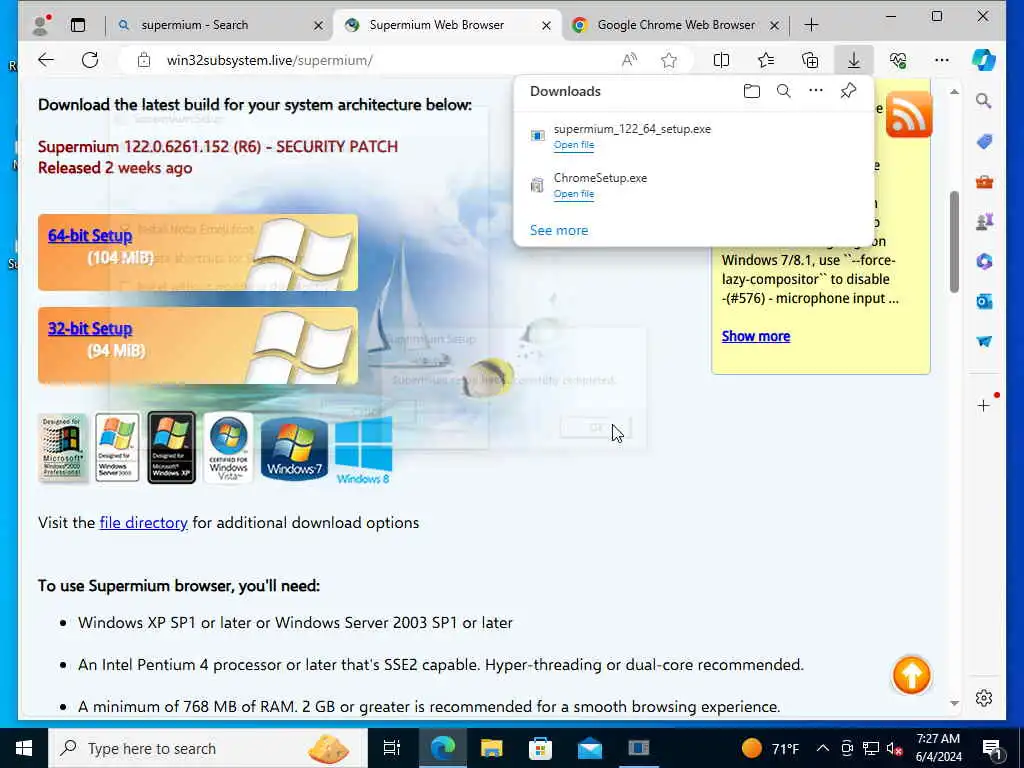Switch to Google Chrome Web Browser tab
The width and height of the screenshot is (1024, 768).
pyautogui.click(x=676, y=25)
